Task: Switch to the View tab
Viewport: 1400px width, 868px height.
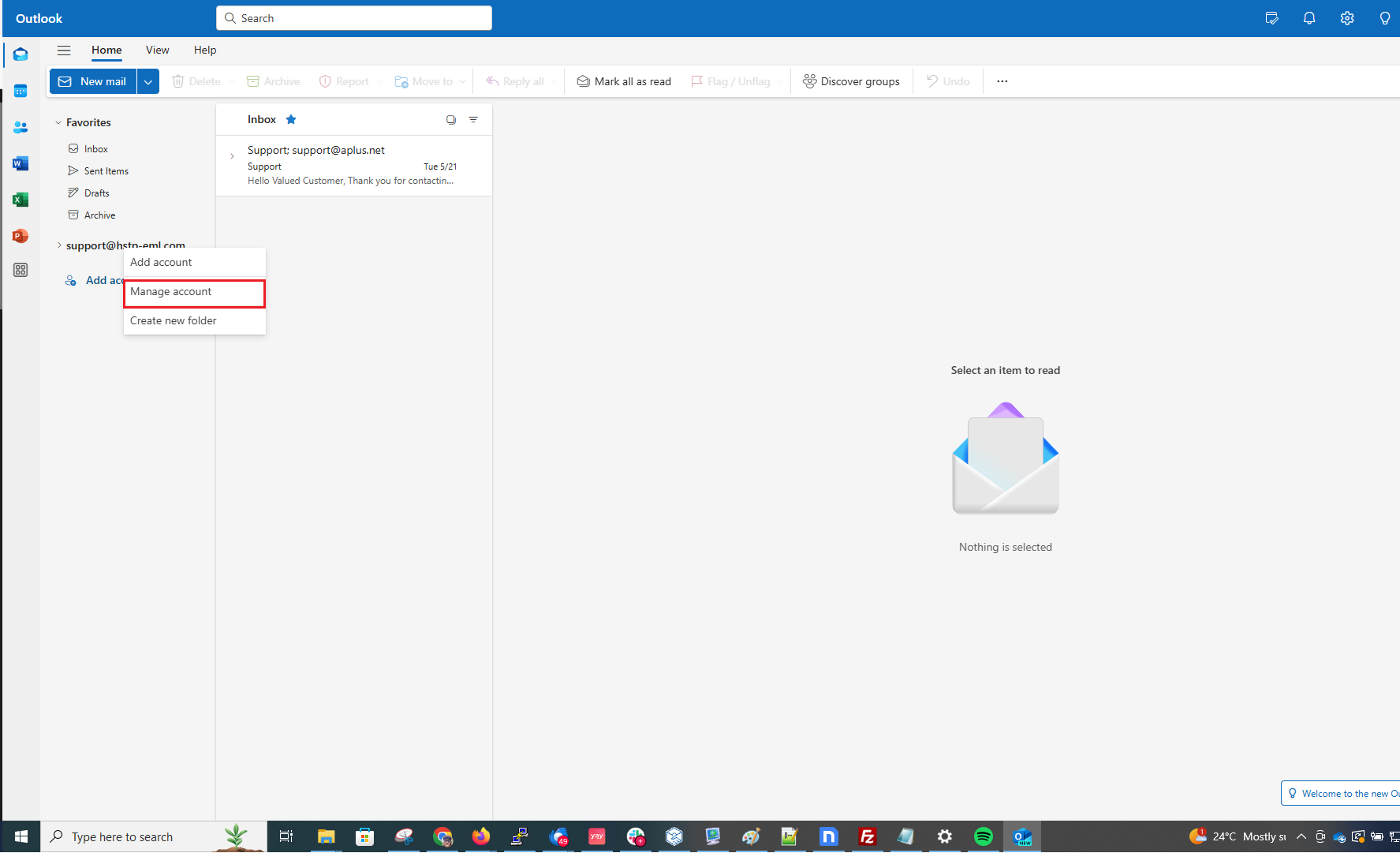Action: (x=157, y=51)
